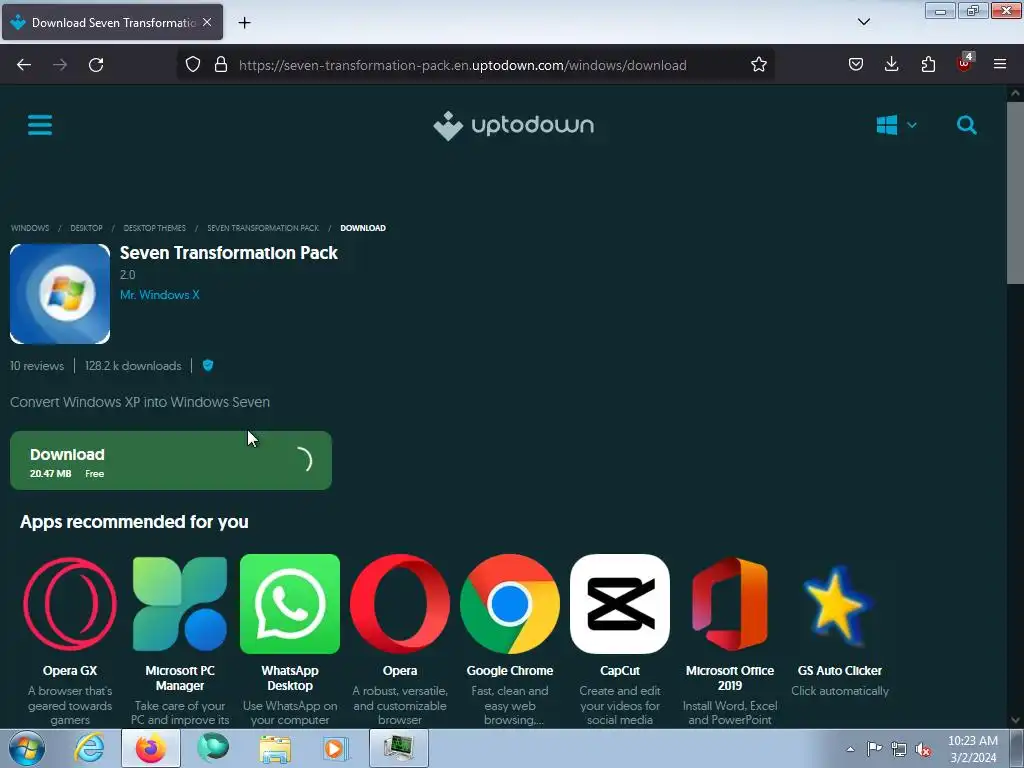This screenshot has width=1024, height=768.
Task: Bookmark this page with the star
Action: pyautogui.click(x=758, y=65)
